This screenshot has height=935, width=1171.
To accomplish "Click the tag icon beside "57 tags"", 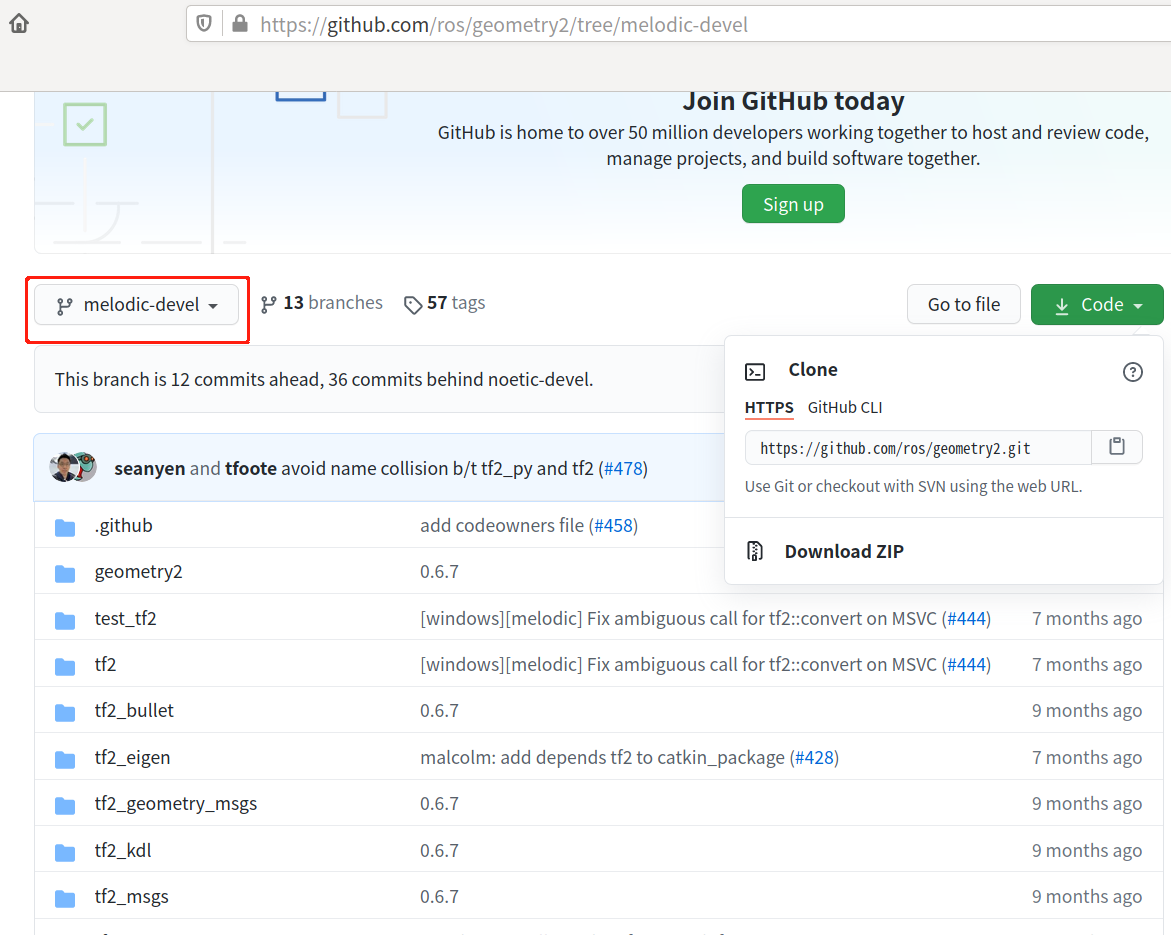I will point(413,303).
